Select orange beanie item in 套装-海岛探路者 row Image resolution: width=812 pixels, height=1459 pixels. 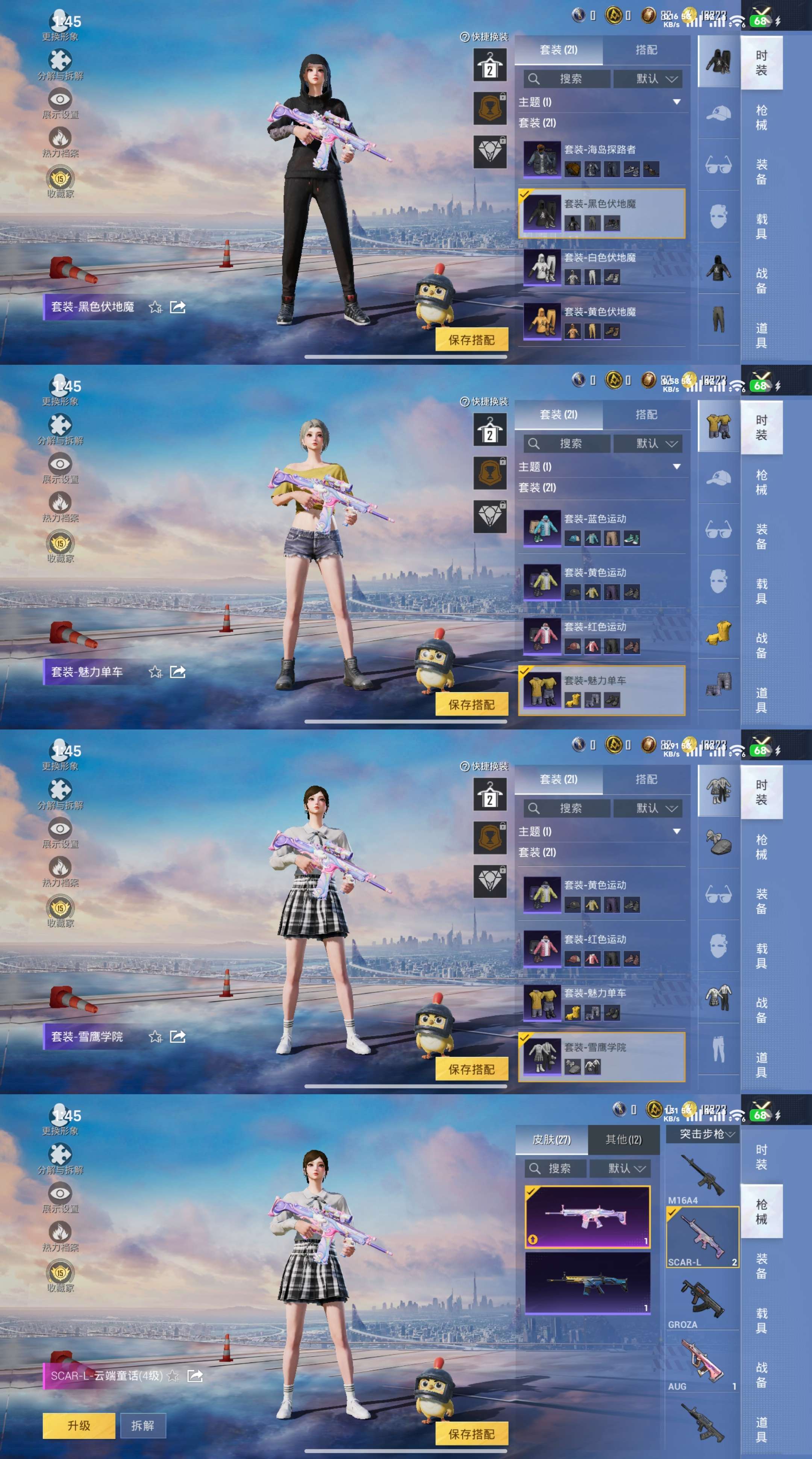tap(573, 169)
